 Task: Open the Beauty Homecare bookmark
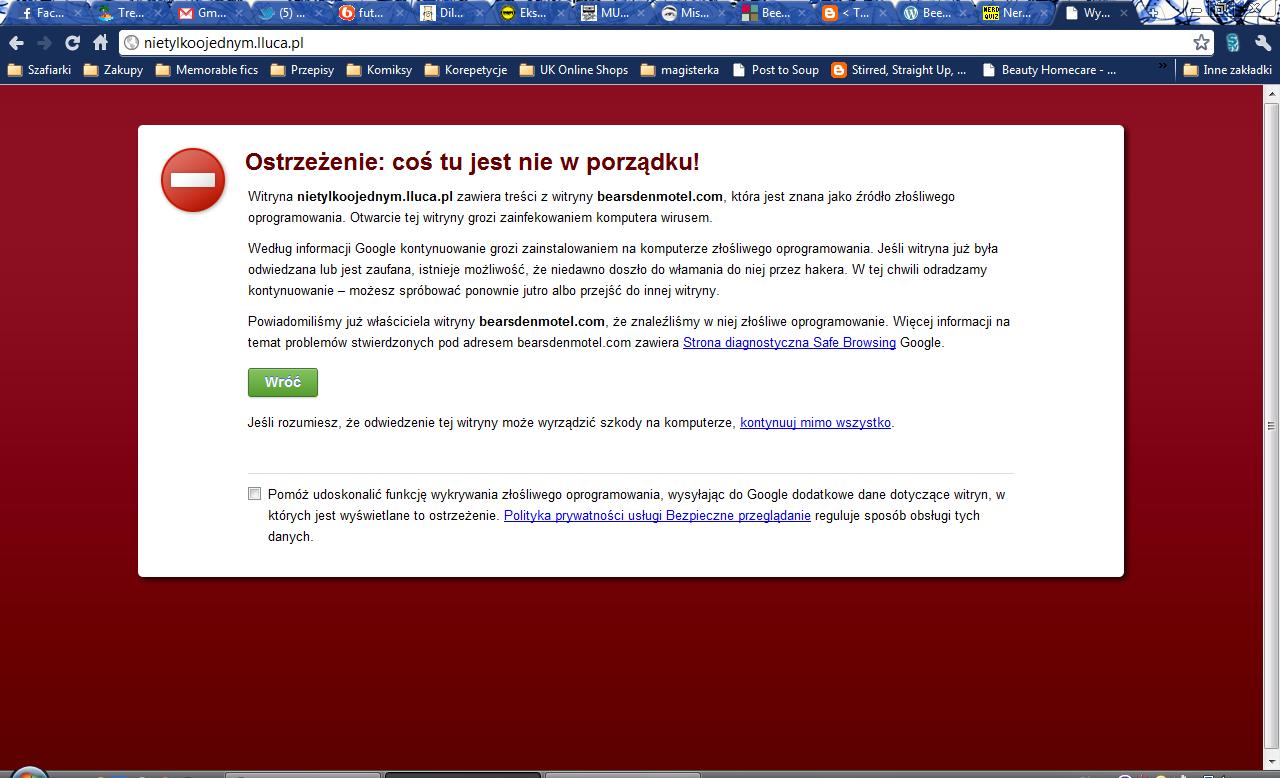(x=1049, y=70)
